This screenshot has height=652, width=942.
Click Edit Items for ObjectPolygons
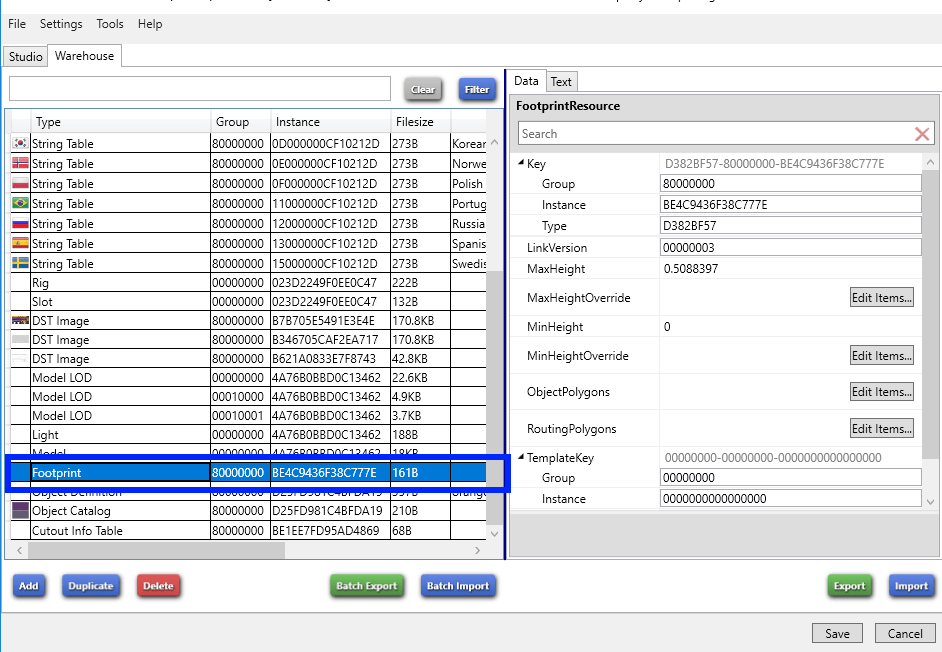coord(880,392)
